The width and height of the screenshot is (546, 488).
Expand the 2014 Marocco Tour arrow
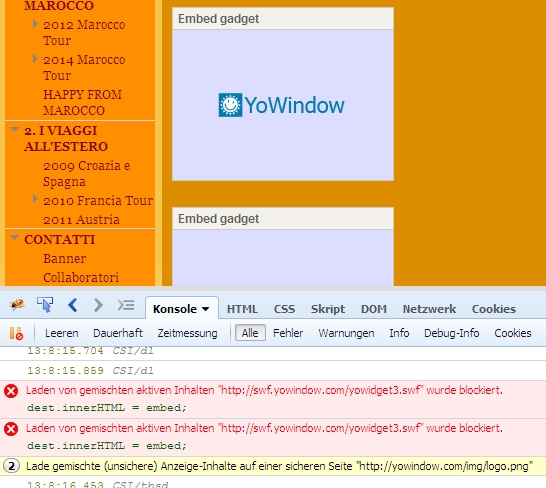pyautogui.click(x=35, y=59)
